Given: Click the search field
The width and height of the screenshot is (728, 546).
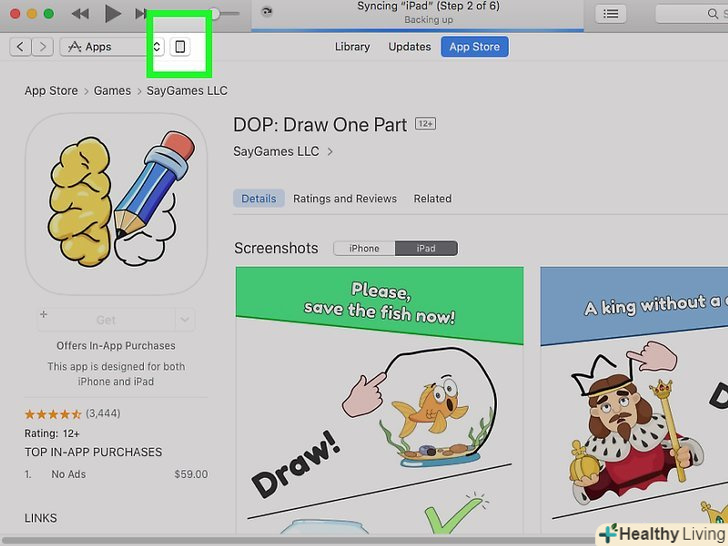Looking at the screenshot, I should coord(692,14).
